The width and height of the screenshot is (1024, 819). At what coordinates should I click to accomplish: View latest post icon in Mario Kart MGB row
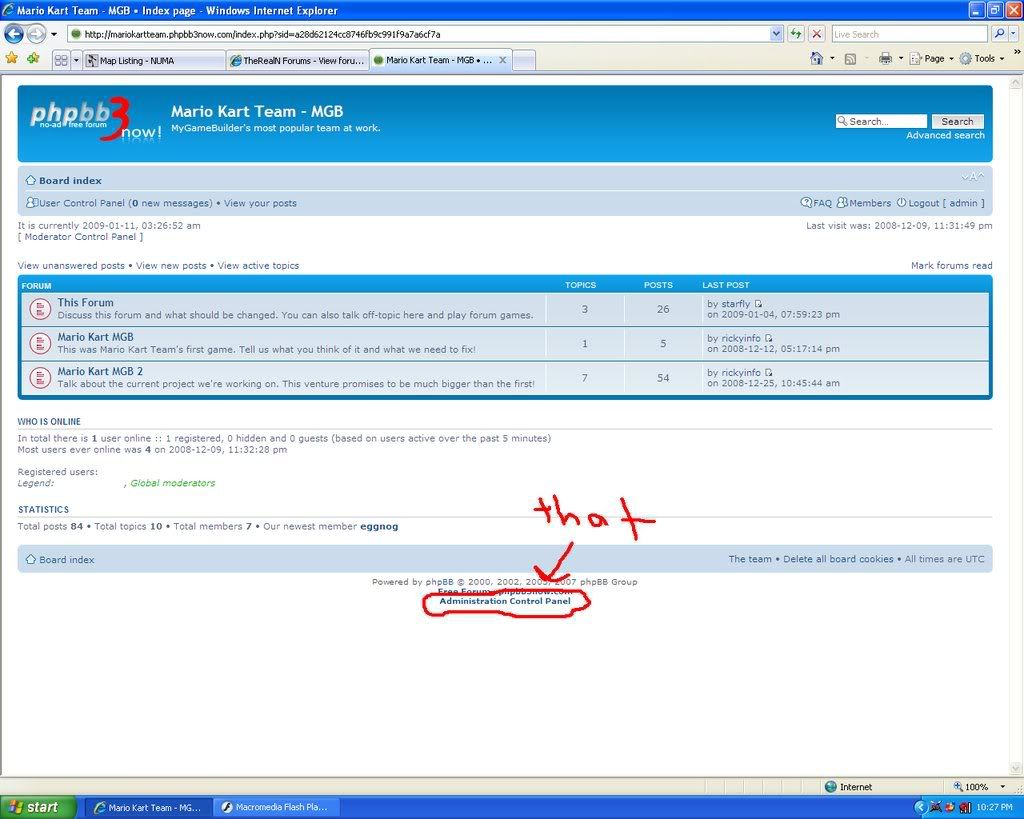[769, 338]
